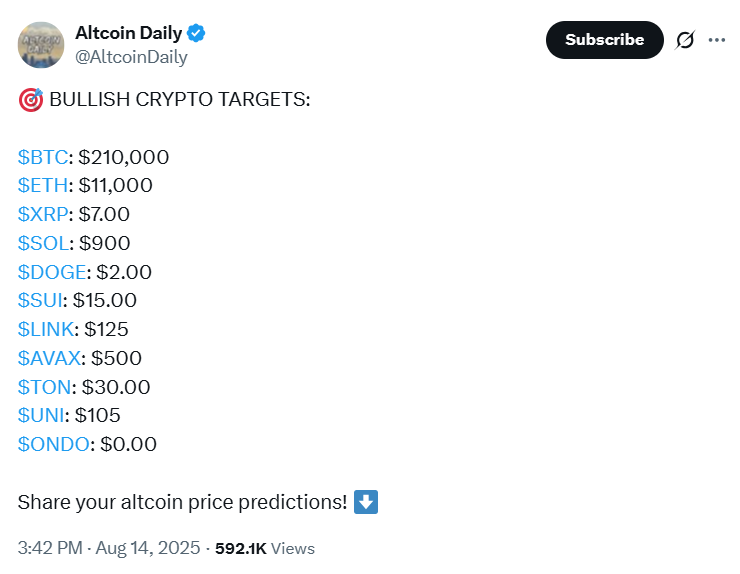Viewport: 740px width, 574px height.
Task: Click the $BTC cashtag
Action: 43,157
